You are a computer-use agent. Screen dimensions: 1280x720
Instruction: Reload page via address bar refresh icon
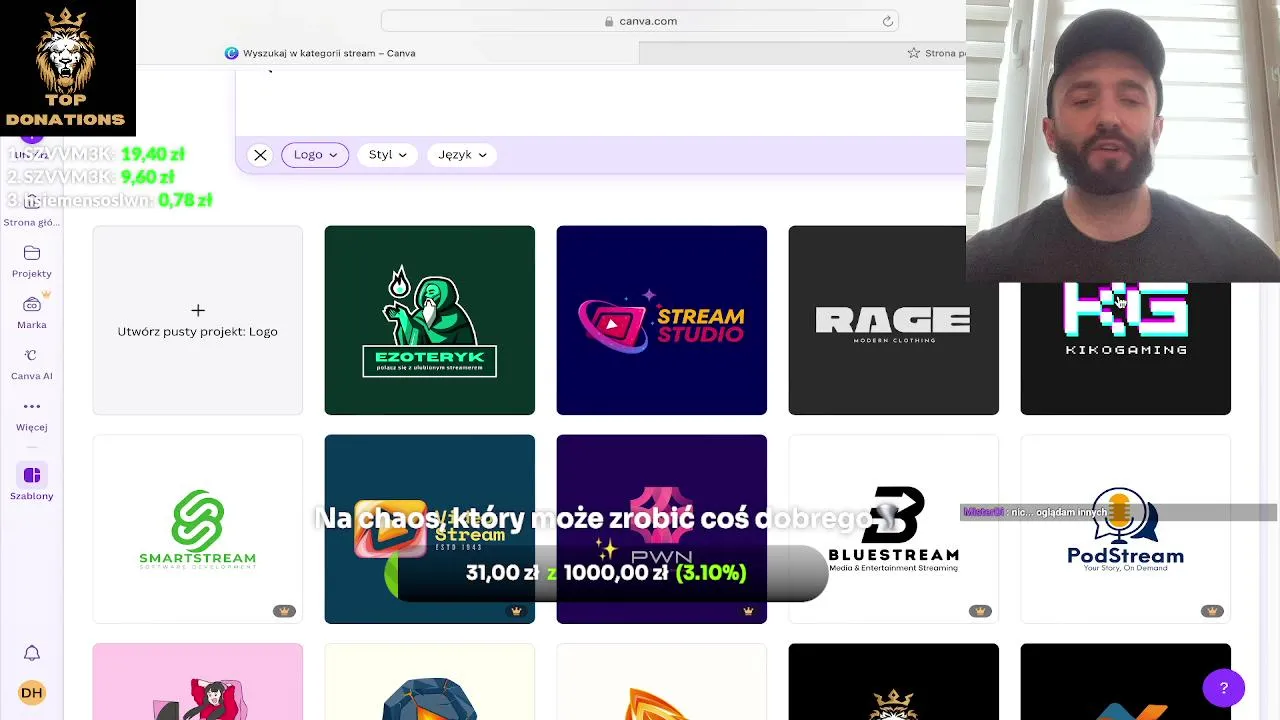pos(887,21)
